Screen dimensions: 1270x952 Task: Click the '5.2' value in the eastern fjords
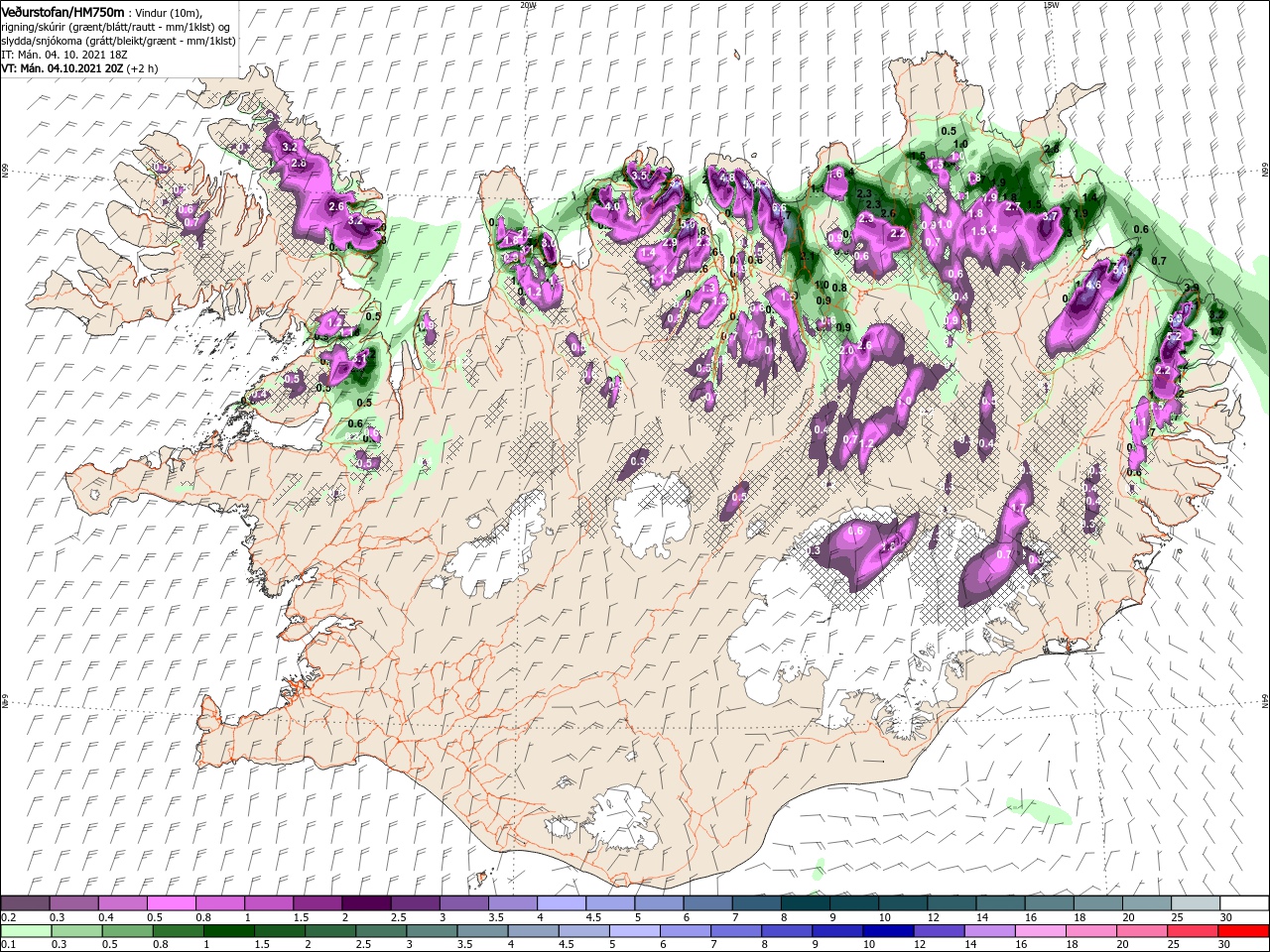(x=1174, y=337)
